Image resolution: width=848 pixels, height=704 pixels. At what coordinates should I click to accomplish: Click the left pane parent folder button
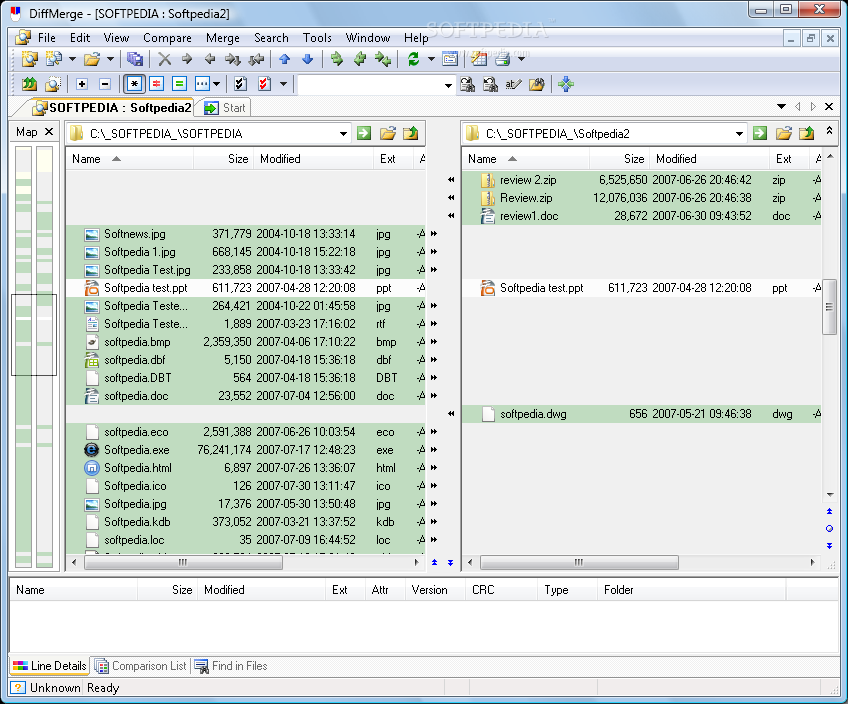(410, 133)
